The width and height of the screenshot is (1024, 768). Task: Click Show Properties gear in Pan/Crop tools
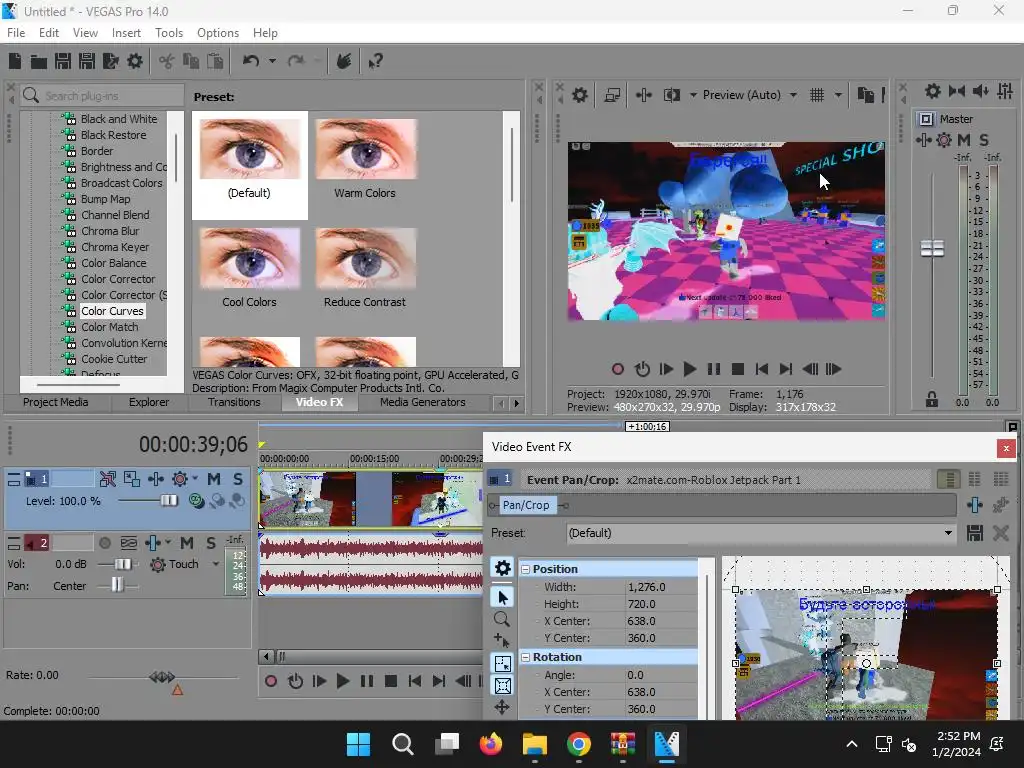502,568
